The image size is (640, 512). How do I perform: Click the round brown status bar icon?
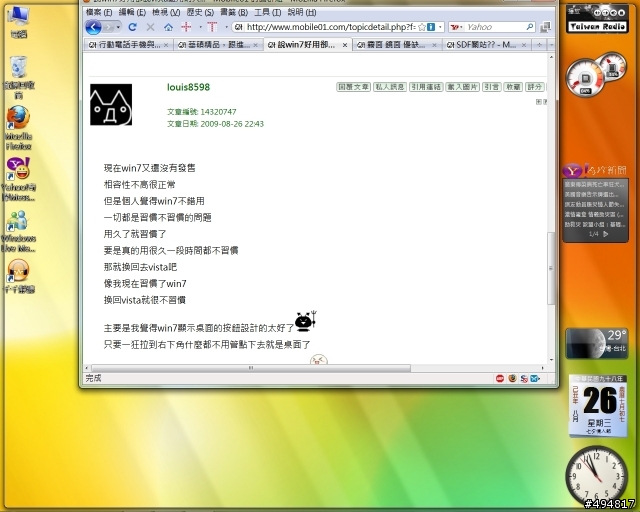pyautogui.click(x=512, y=378)
